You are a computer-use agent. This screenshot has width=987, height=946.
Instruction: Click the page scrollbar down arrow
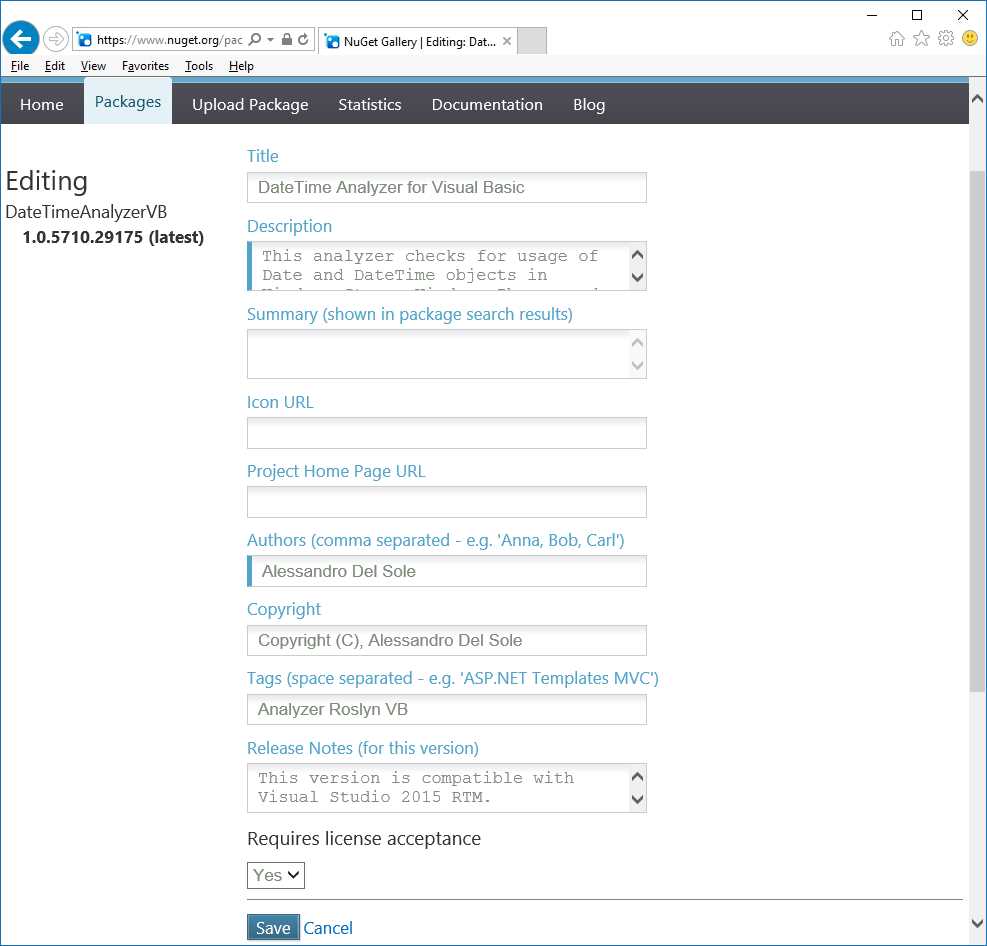coord(978,924)
